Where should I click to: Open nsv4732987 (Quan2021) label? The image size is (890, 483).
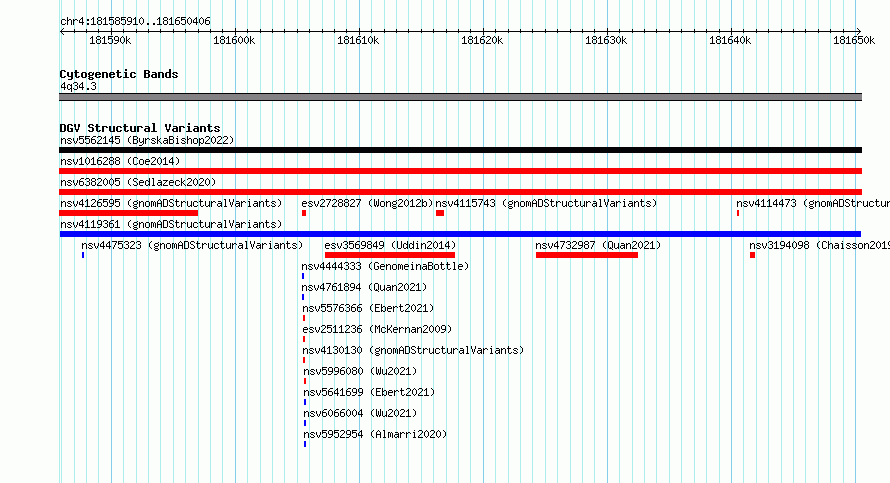[598, 245]
